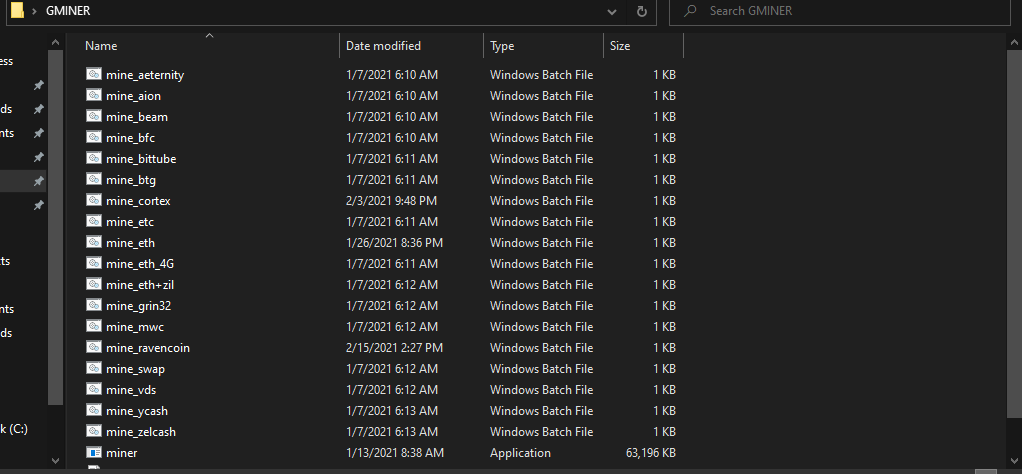Viewport: 1022px width, 474px height.
Task: Click the mine_etc batch file icon
Action: (94, 222)
